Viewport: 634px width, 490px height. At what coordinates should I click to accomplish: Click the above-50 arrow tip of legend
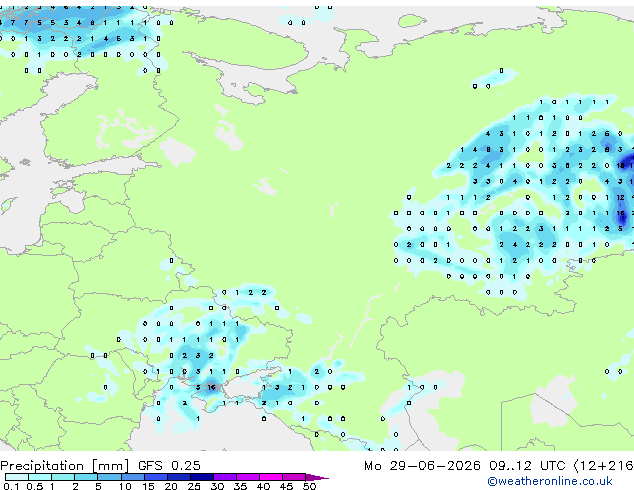coord(317,477)
